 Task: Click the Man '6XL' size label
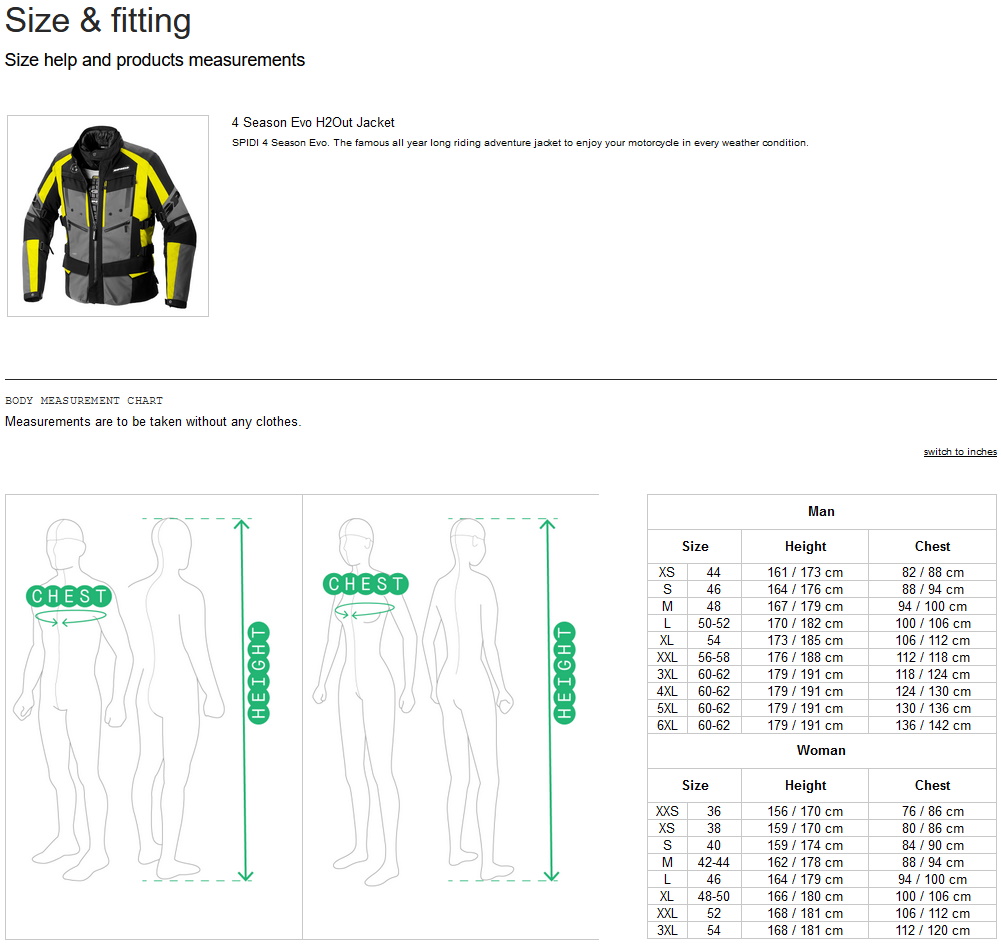pyautogui.click(x=667, y=726)
